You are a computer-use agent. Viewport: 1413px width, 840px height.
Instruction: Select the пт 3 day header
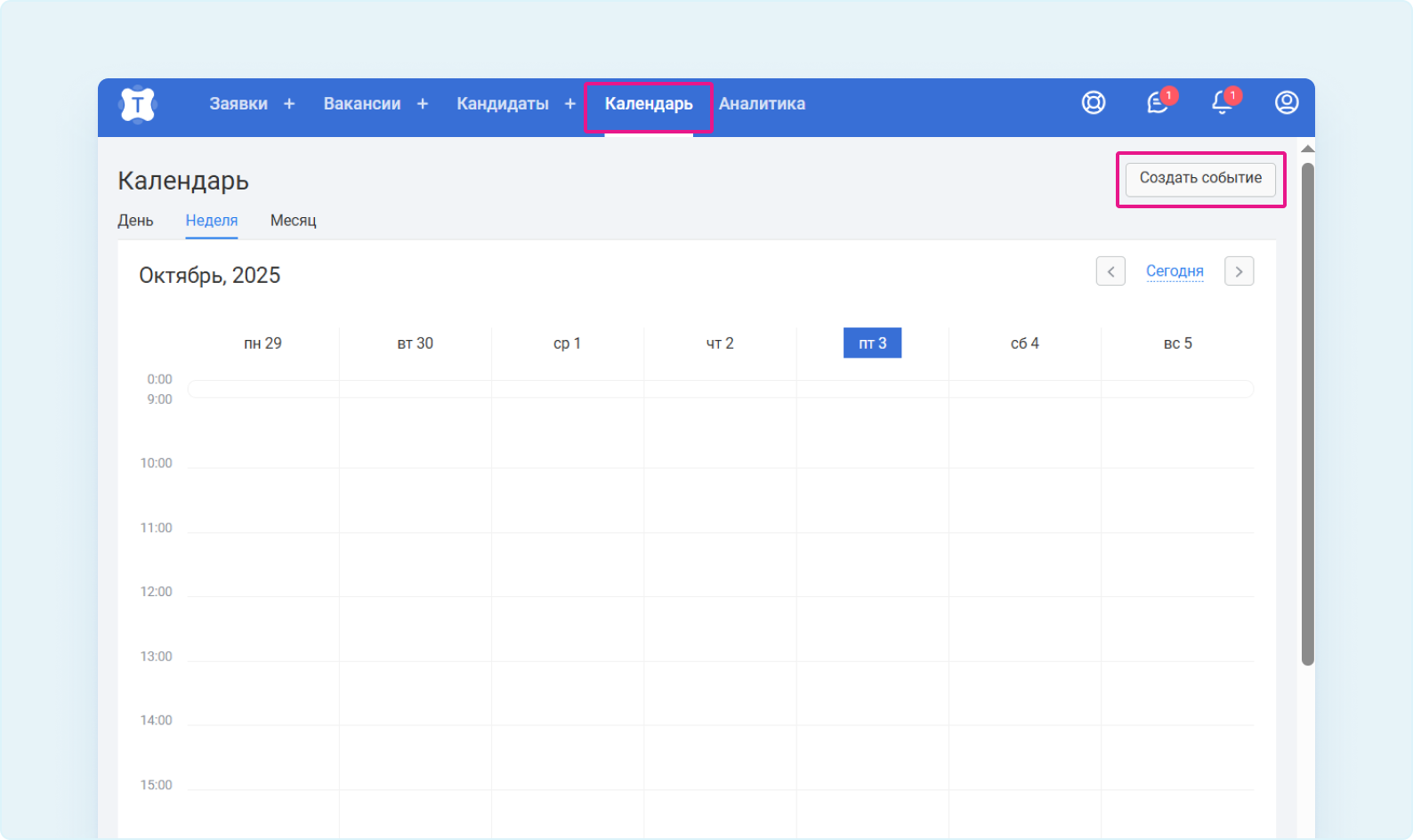(872, 343)
